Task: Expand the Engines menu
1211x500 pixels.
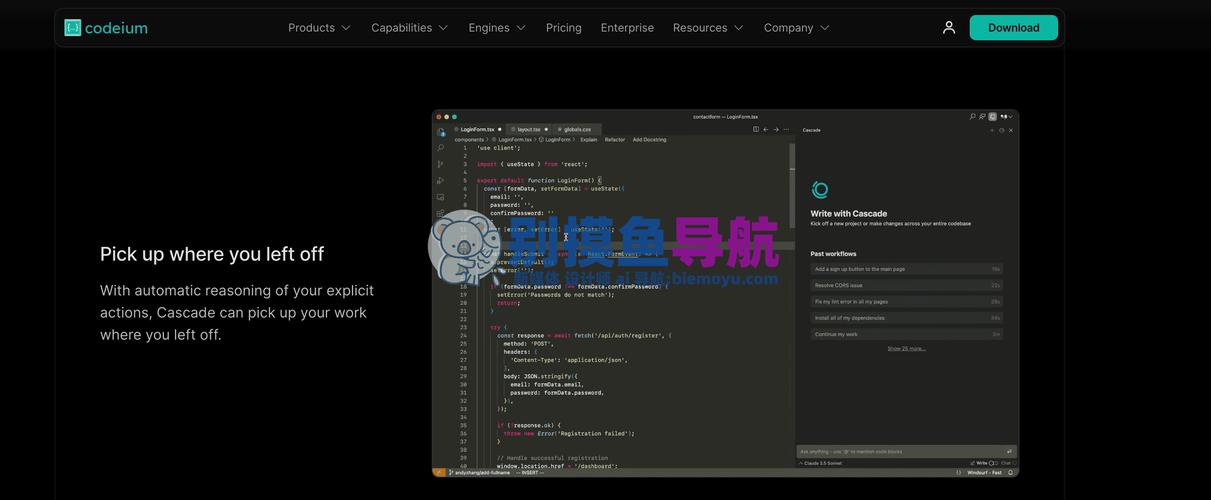Action: click(497, 28)
